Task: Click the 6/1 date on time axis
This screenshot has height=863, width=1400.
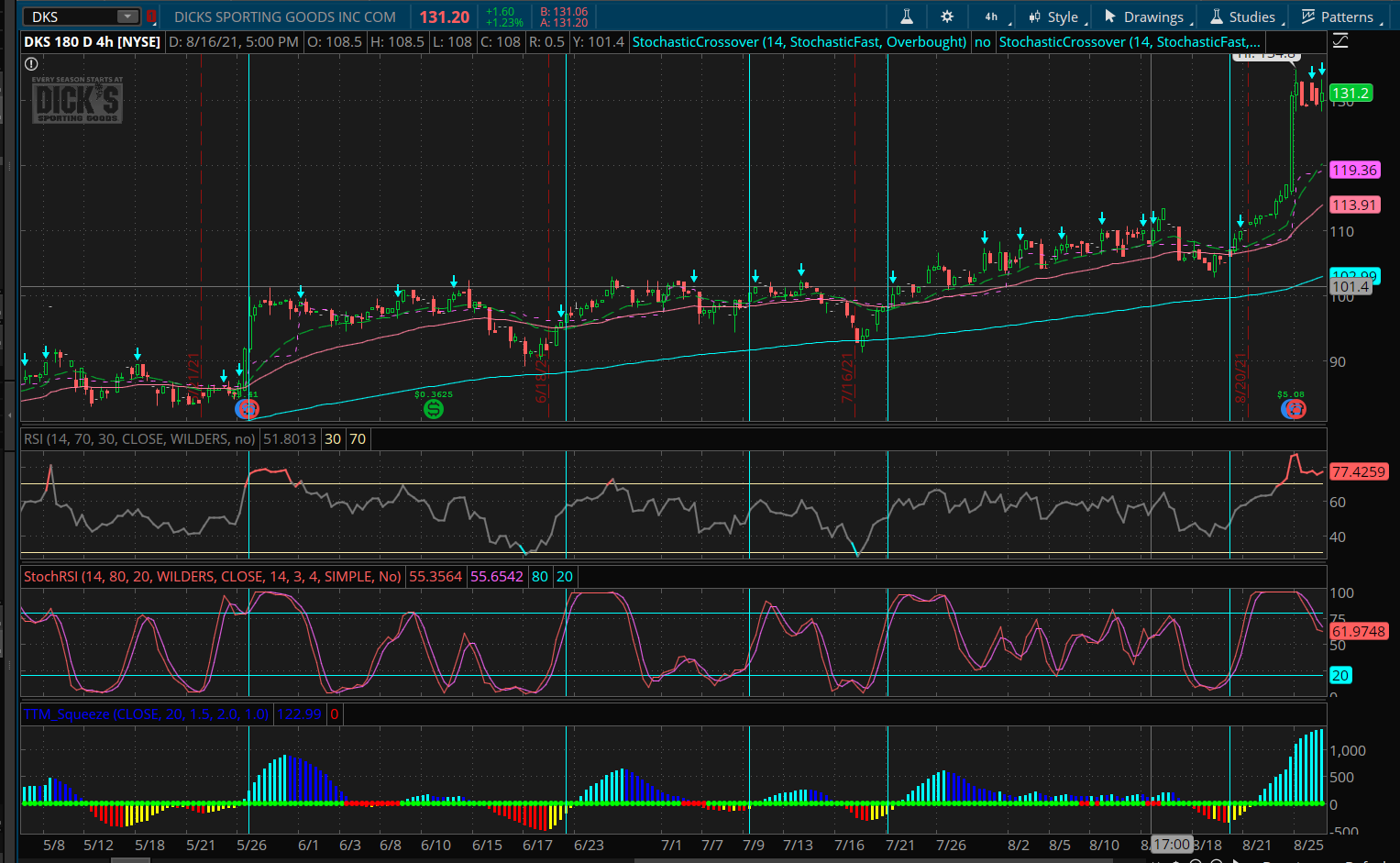Action: (x=308, y=846)
